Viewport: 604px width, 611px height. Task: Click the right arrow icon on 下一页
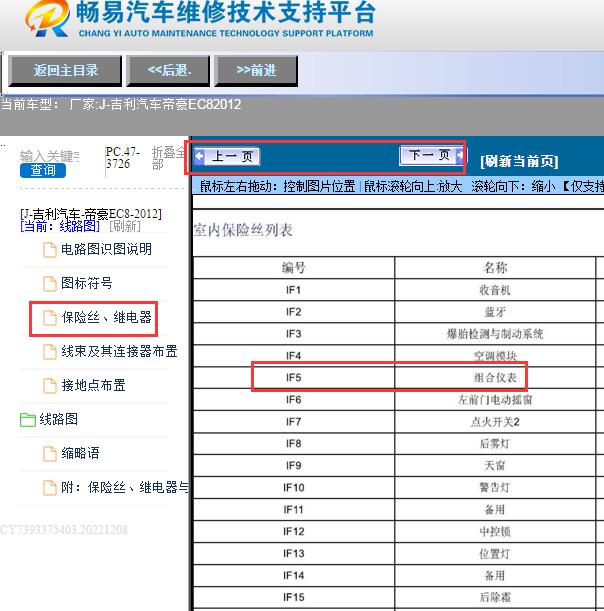pyautogui.click(x=460, y=155)
